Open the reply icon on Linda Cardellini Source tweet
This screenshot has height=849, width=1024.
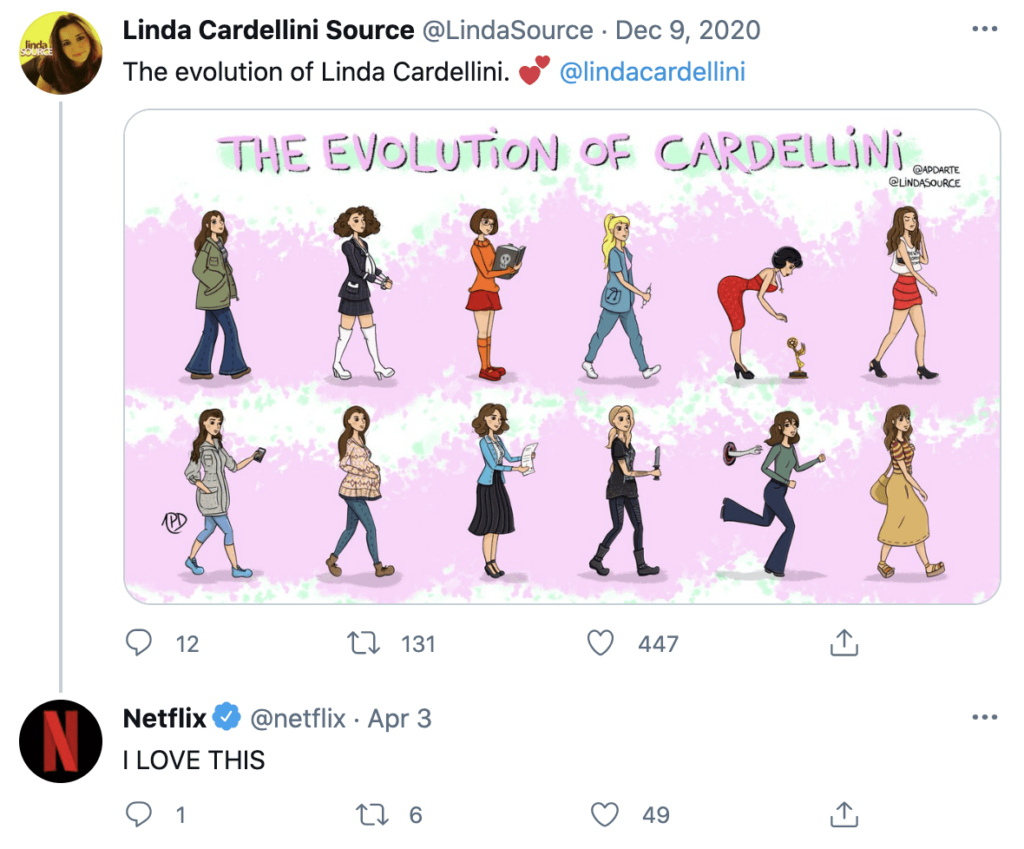(x=140, y=644)
